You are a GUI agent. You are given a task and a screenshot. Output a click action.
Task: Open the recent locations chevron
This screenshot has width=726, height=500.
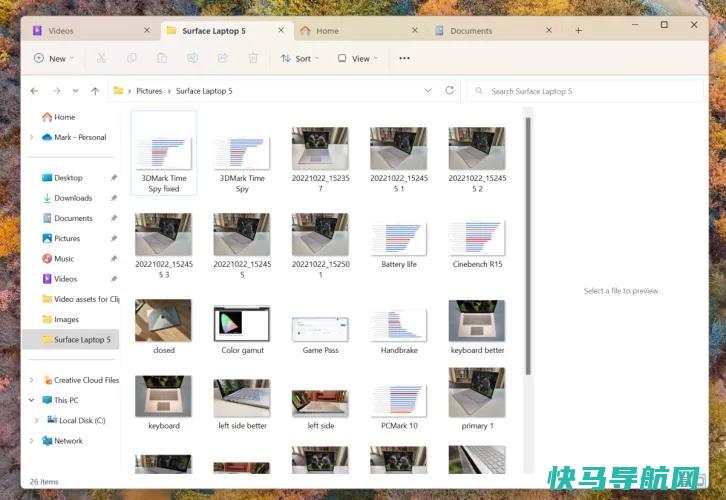(x=75, y=91)
